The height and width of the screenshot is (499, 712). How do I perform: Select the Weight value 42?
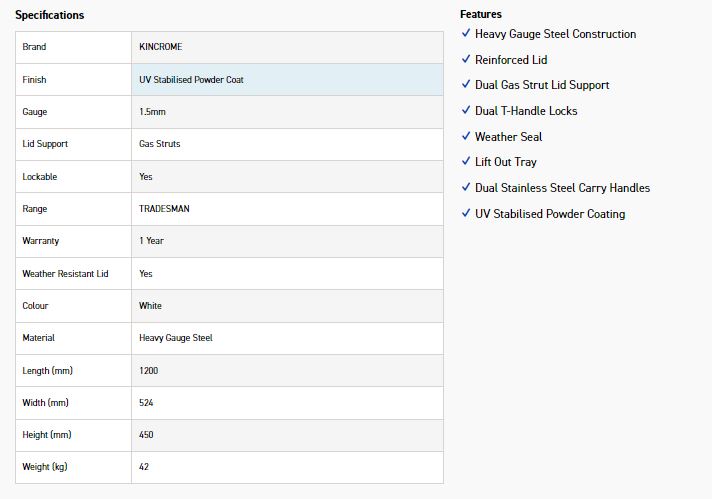[x=144, y=467]
